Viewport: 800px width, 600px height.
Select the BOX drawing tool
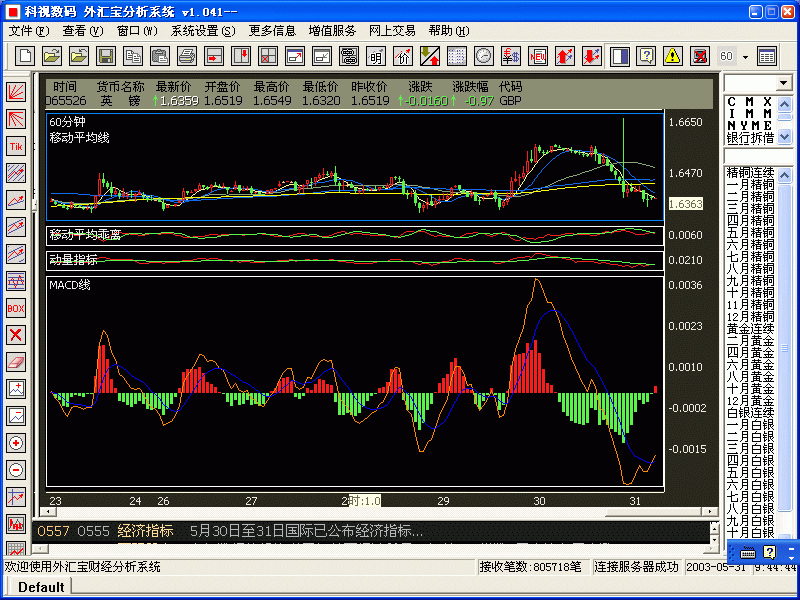[x=16, y=308]
